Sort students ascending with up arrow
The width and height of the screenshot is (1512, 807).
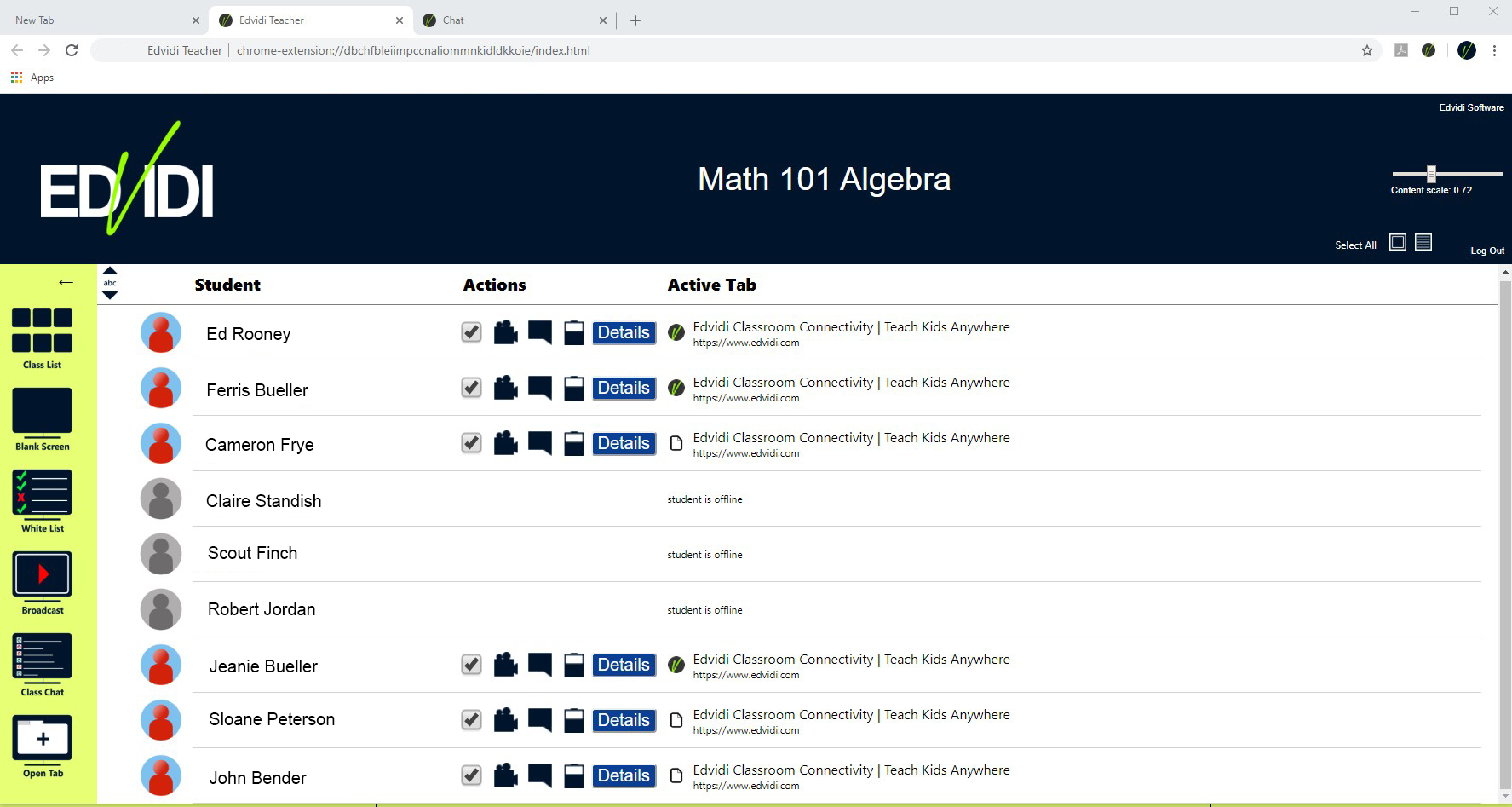pyautogui.click(x=110, y=271)
